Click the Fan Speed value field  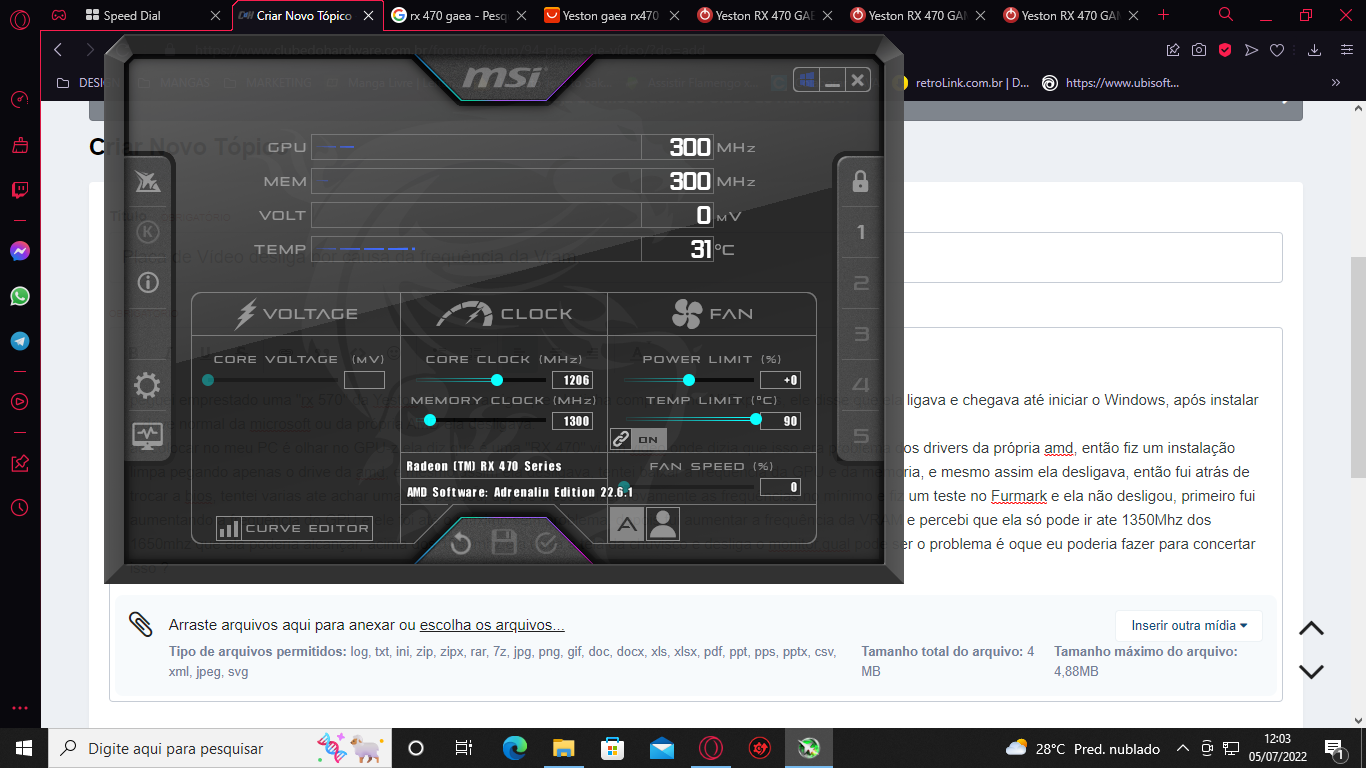pos(780,487)
